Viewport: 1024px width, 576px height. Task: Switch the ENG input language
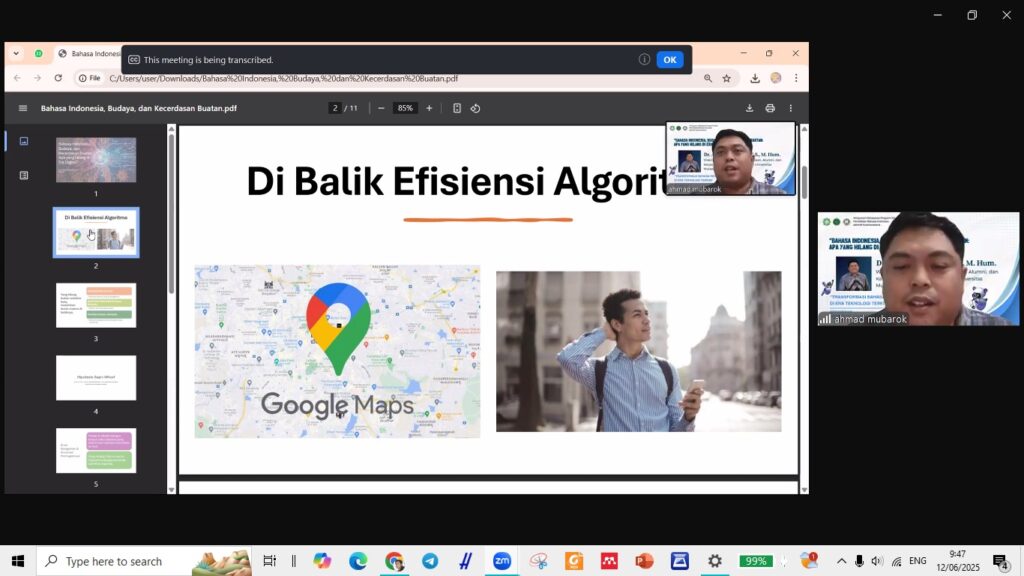point(918,561)
